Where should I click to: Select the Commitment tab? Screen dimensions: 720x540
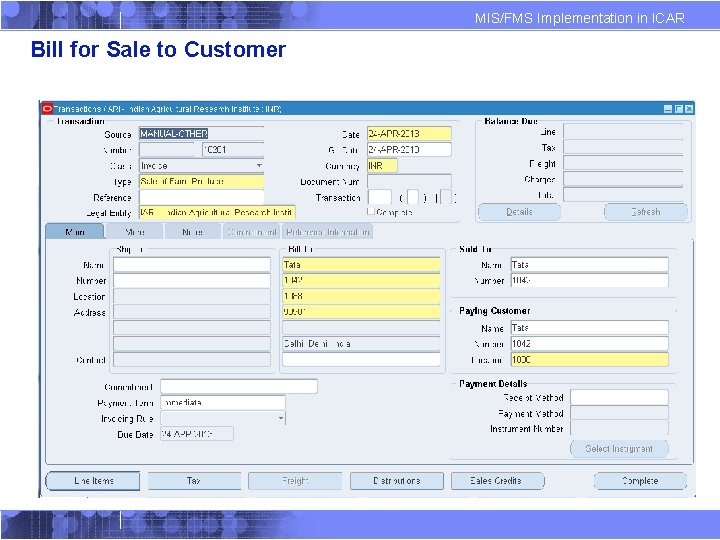252,232
